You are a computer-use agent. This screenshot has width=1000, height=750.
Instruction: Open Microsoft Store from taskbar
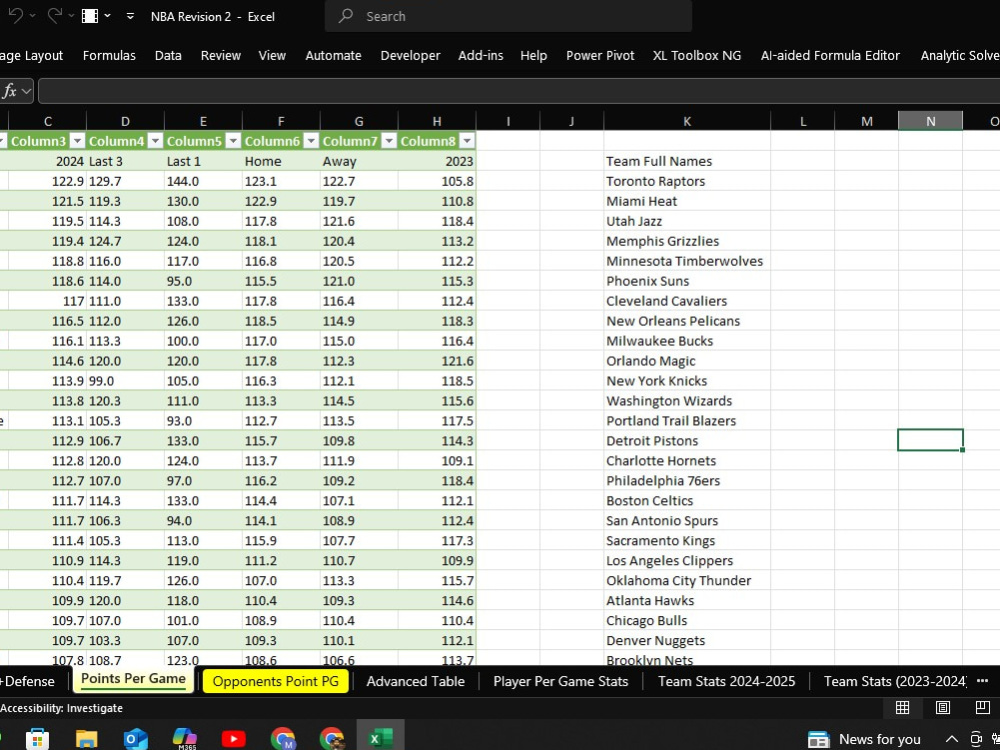(37, 739)
